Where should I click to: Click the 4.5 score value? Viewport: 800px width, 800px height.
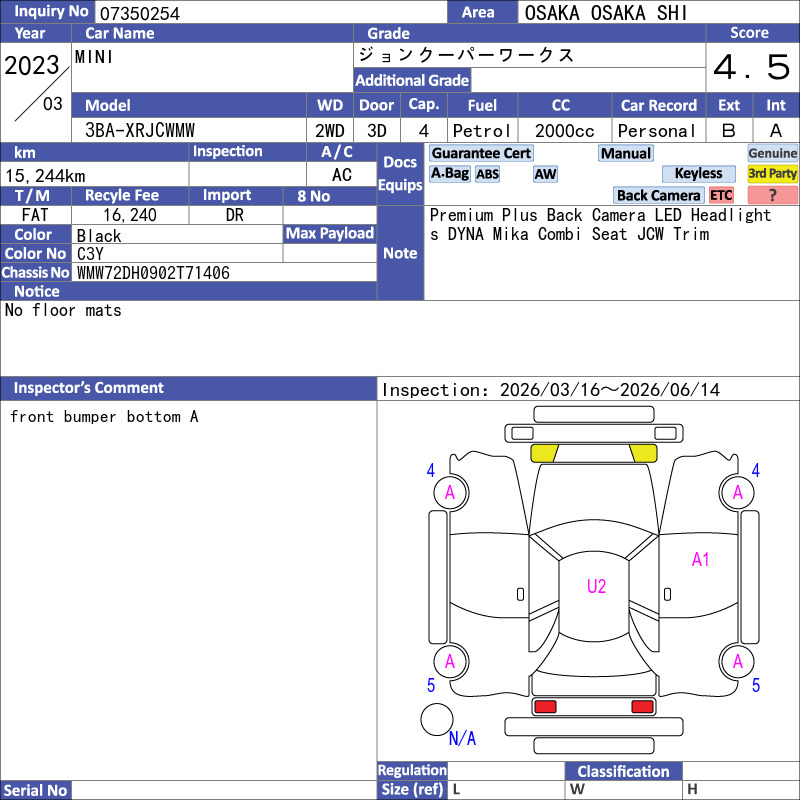tap(752, 68)
